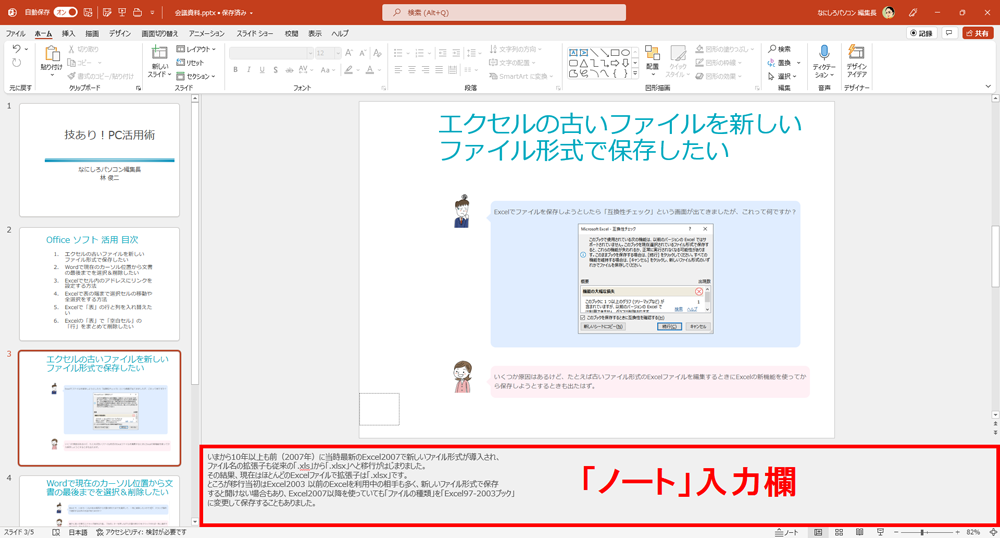This screenshot has width=1000, height=538.
Task: Open the デザイン (Design) tab
Action: pyautogui.click(x=119, y=33)
